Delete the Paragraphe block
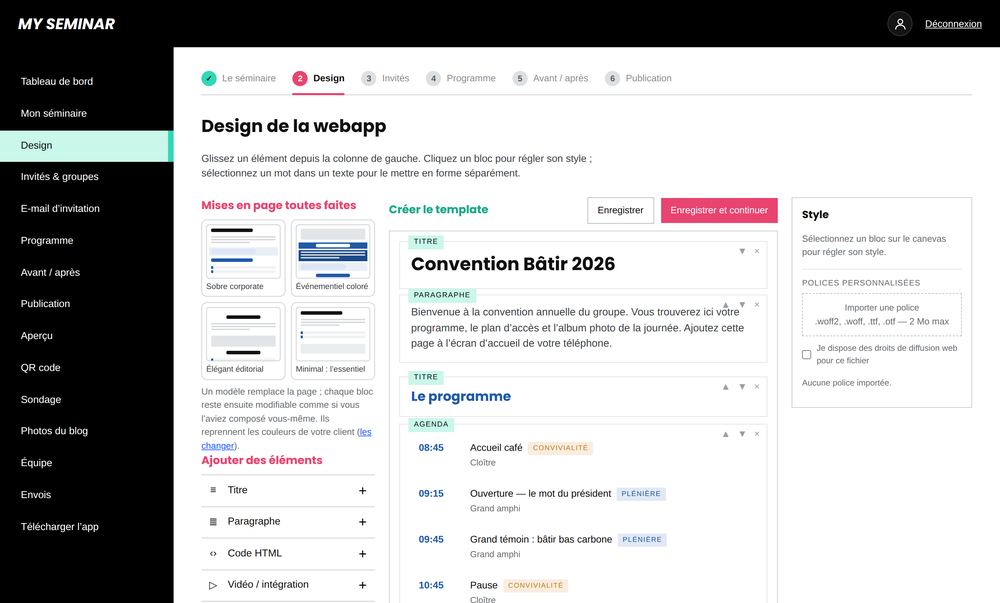Screen dimensions: 1000x603 click(x=757, y=305)
